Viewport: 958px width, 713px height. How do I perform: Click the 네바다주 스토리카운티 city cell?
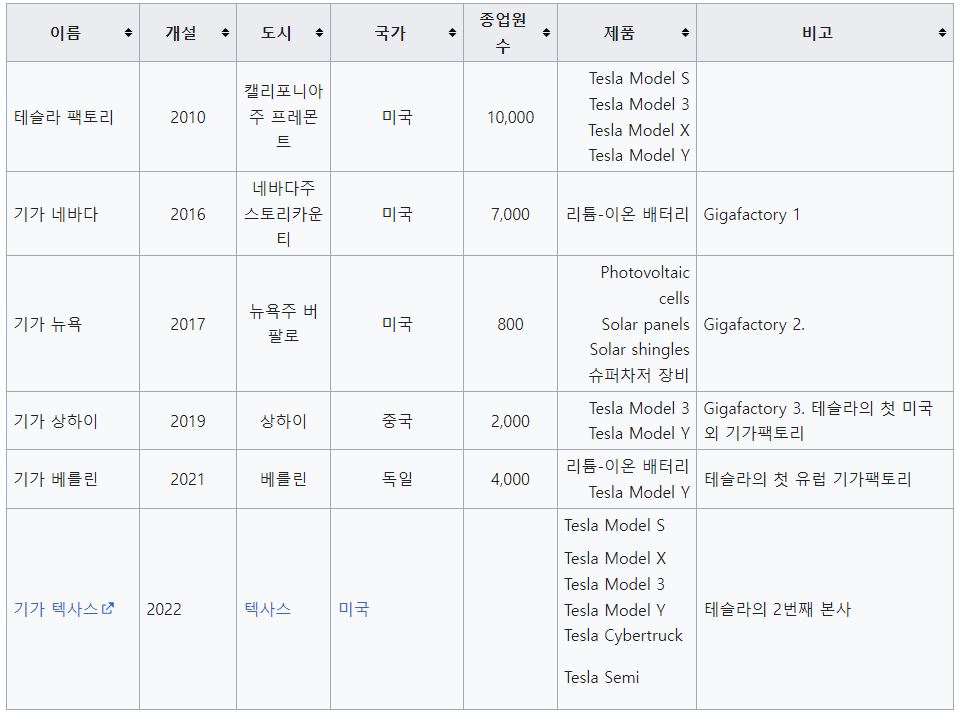pyautogui.click(x=283, y=214)
